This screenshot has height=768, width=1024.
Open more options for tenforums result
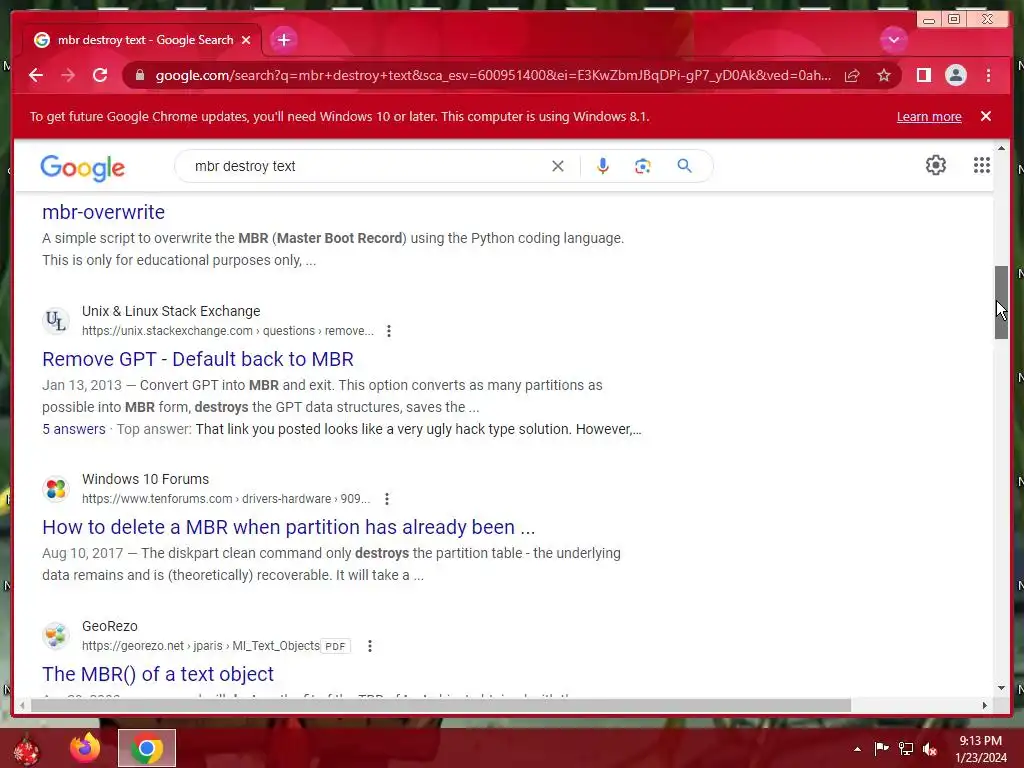pyautogui.click(x=387, y=499)
